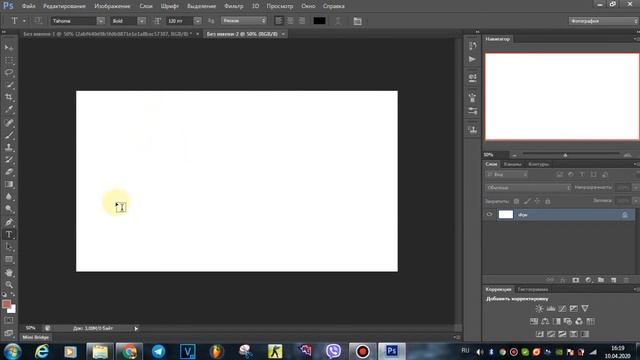The image size is (640, 360).
Task: Toggle filter for pixel layers
Action: 560,174
